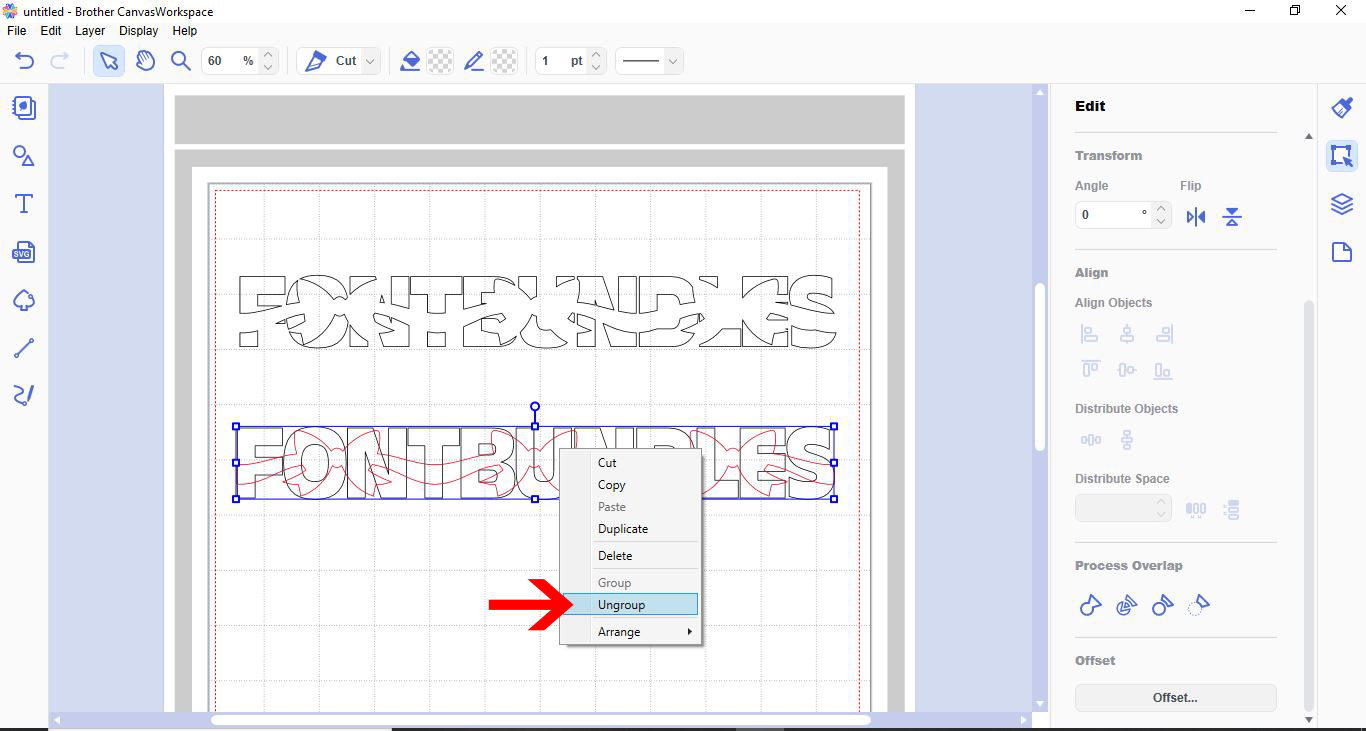
Task: Click the Subtract overlap icon
Action: pyautogui.click(x=1162, y=605)
